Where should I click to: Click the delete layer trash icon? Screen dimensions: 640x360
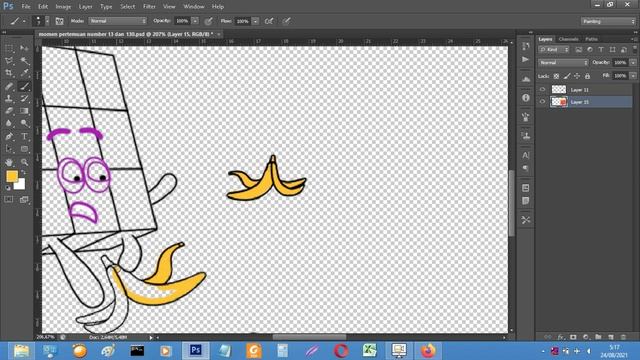[x=623, y=337]
